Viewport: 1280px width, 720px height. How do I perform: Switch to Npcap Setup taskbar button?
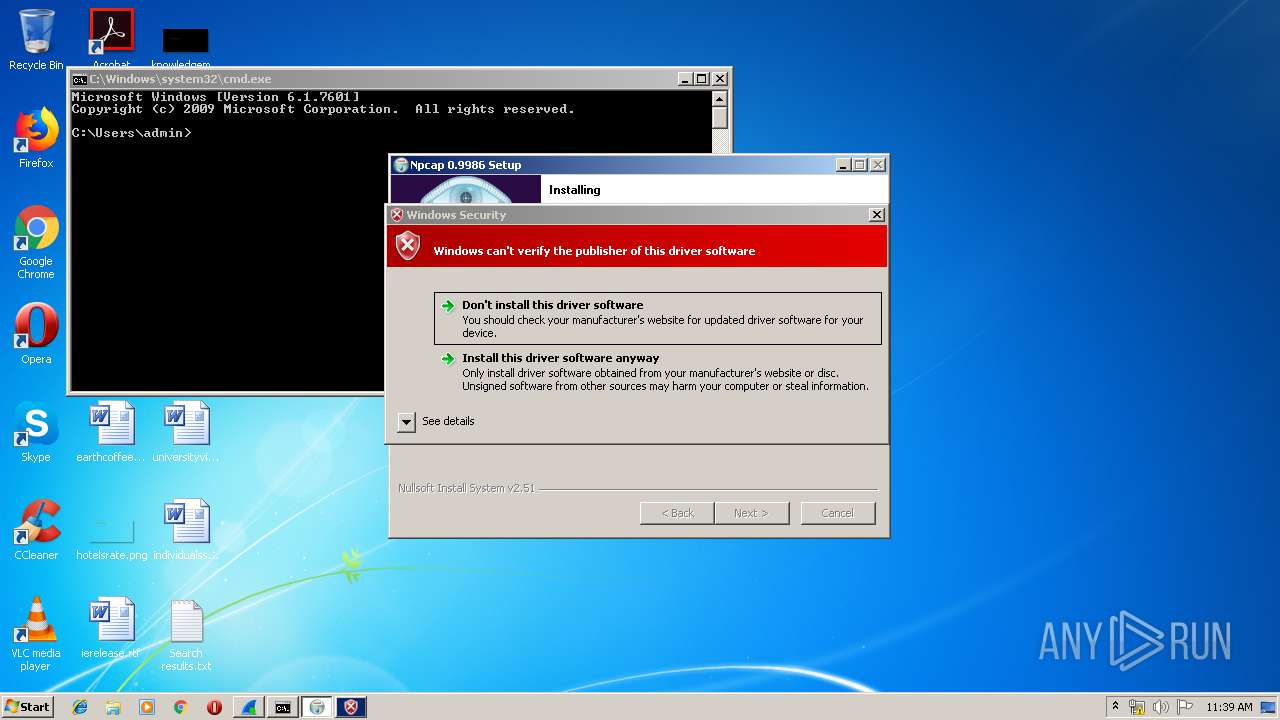tap(317, 707)
